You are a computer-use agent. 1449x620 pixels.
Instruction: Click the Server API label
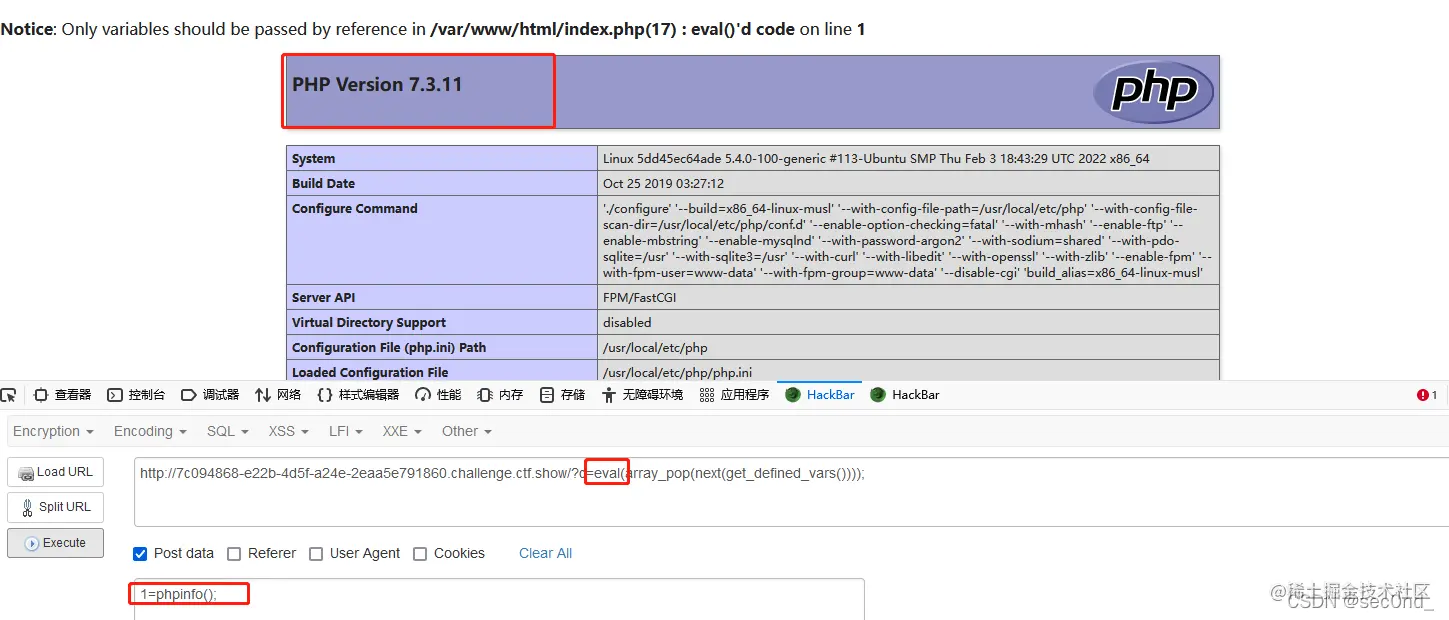pos(323,297)
